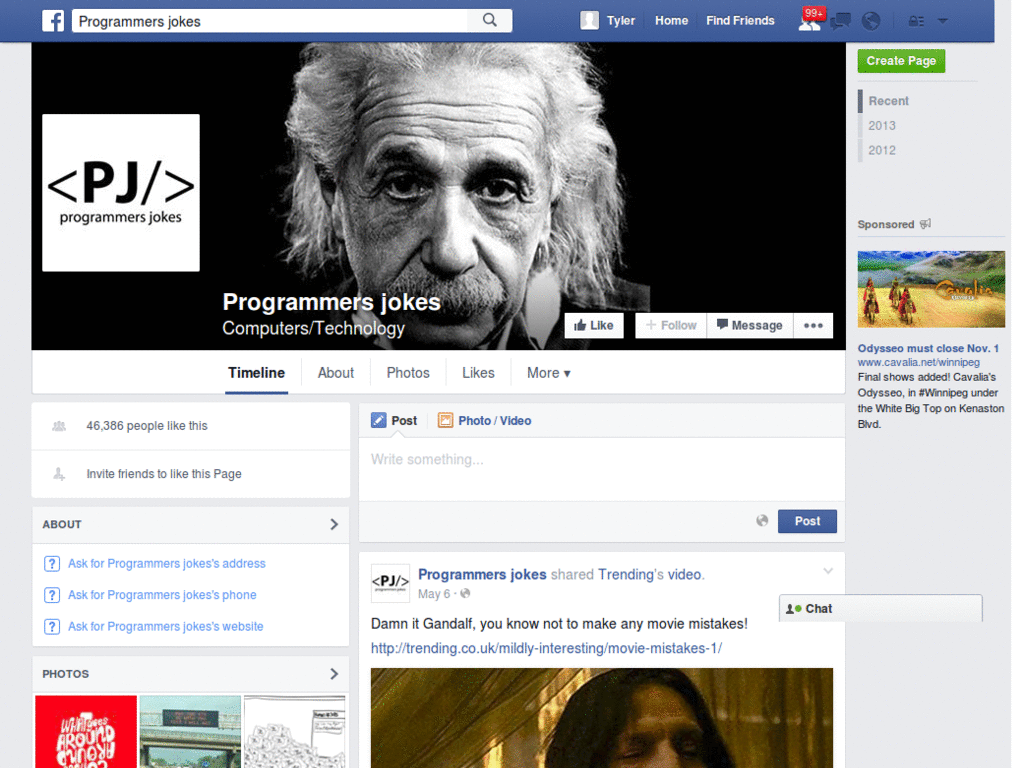
Task: Click Tyler's profile avatar icon
Action: pos(589,20)
